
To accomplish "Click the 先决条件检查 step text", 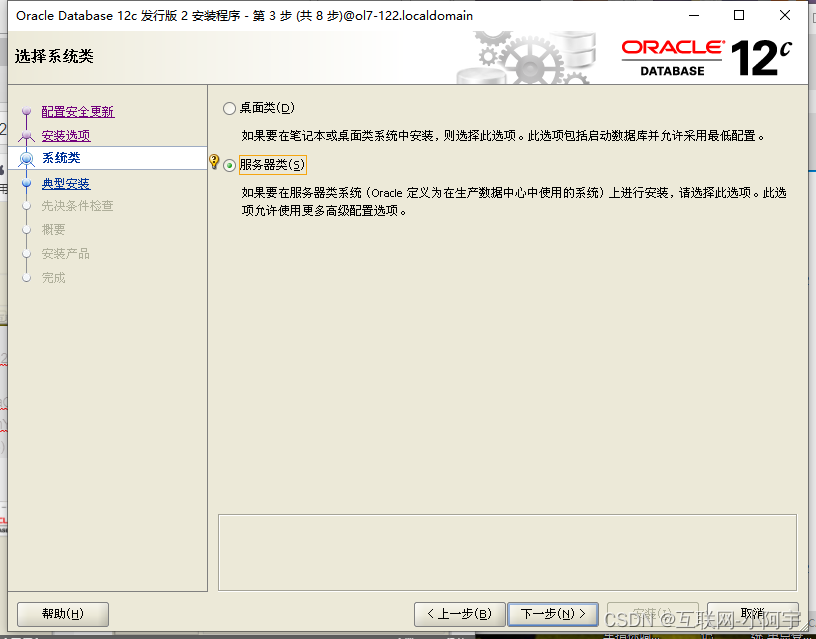I will click(x=78, y=206).
